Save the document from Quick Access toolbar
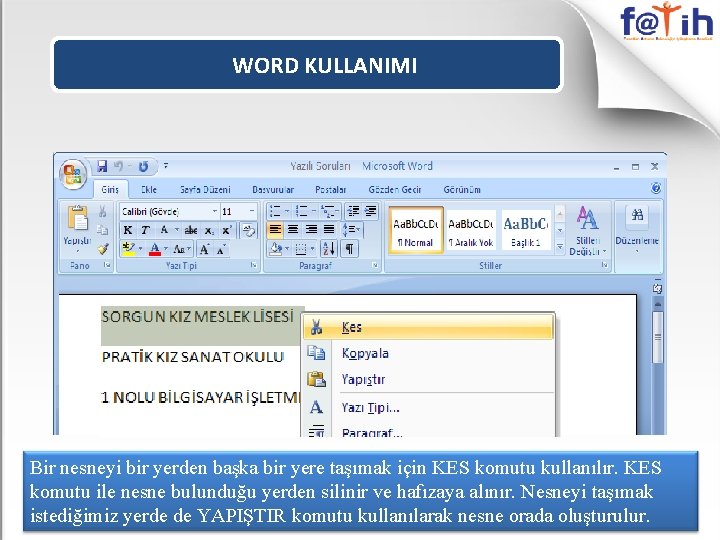This screenshot has height=540, width=720. (x=101, y=166)
